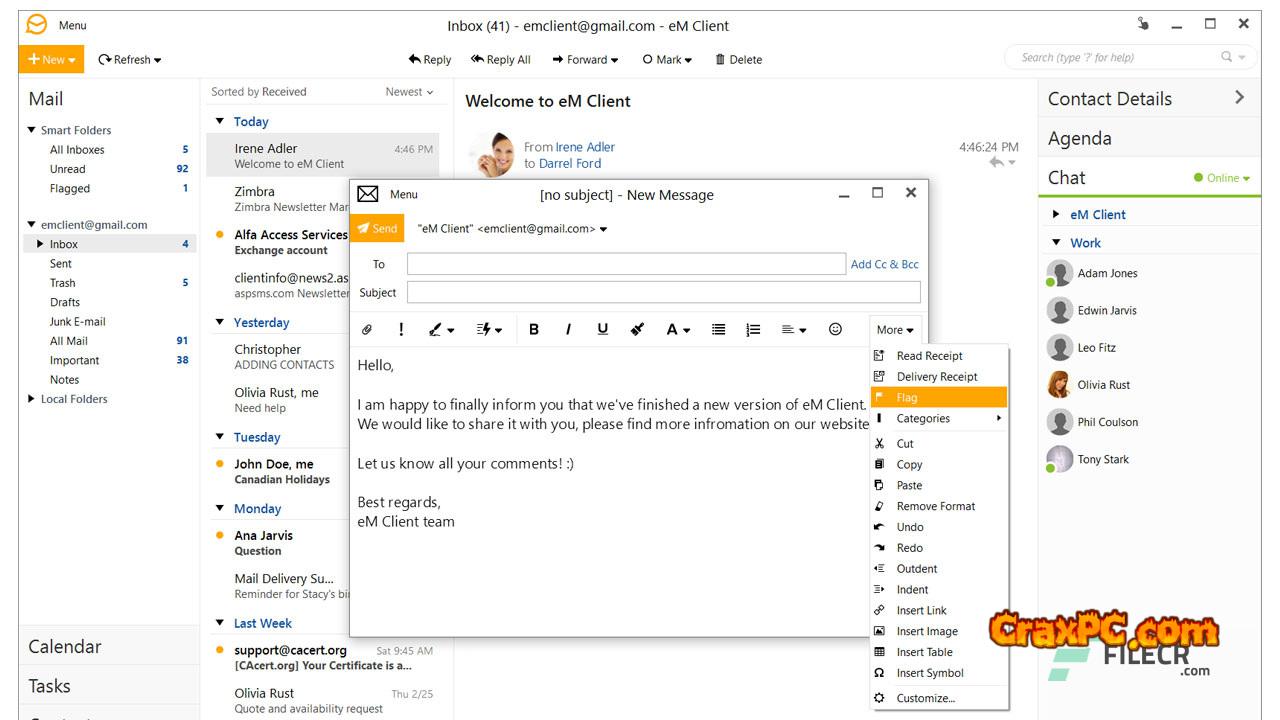This screenshot has width=1280, height=720.
Task: Open the Online status dropdown in Chat
Action: [1222, 178]
